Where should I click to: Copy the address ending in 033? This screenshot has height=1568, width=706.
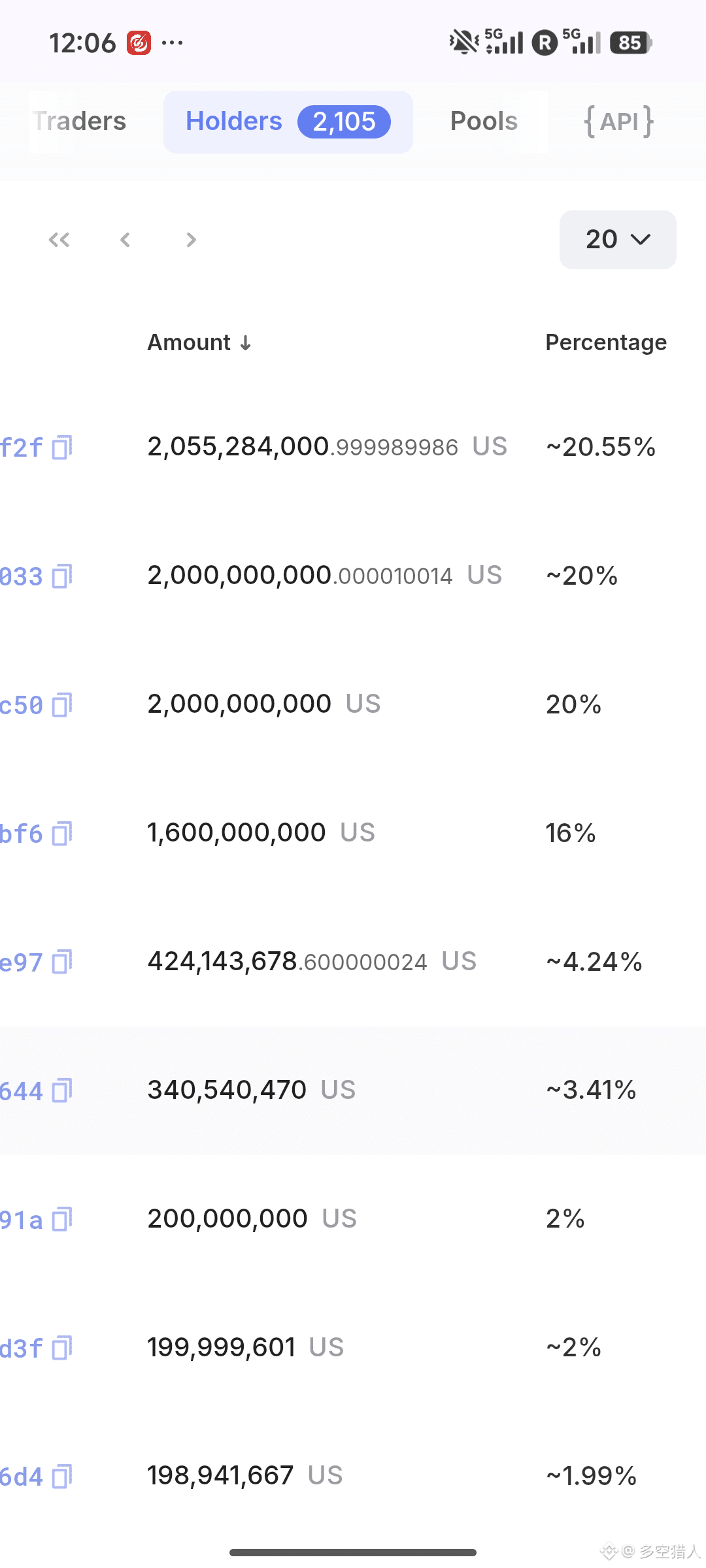[62, 576]
